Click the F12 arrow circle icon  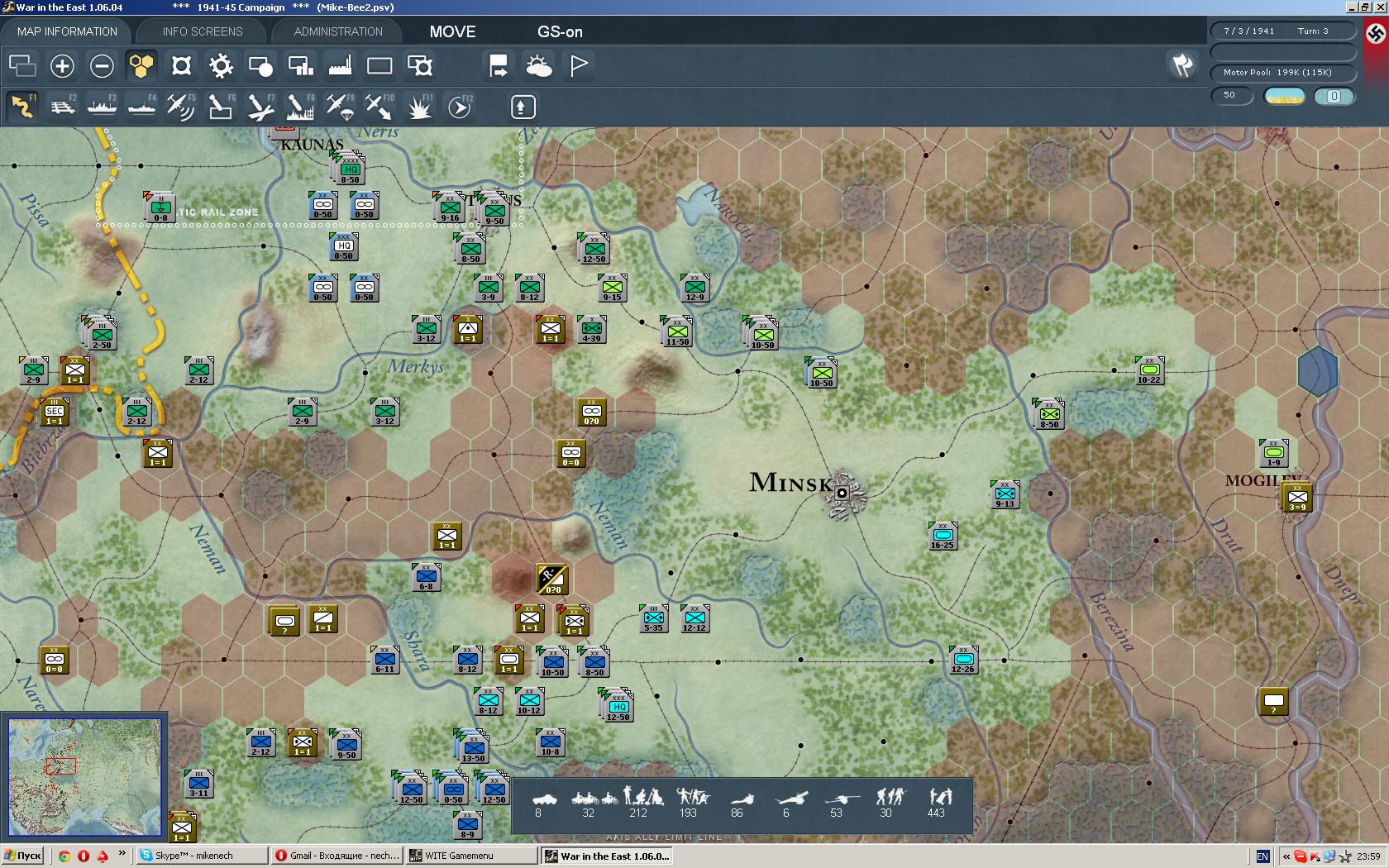[x=459, y=107]
